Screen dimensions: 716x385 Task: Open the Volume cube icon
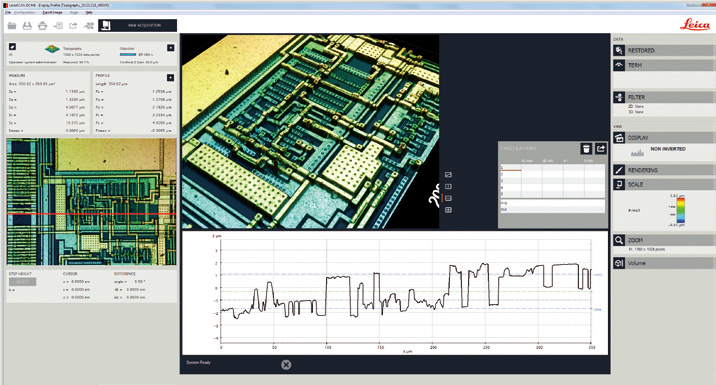619,263
